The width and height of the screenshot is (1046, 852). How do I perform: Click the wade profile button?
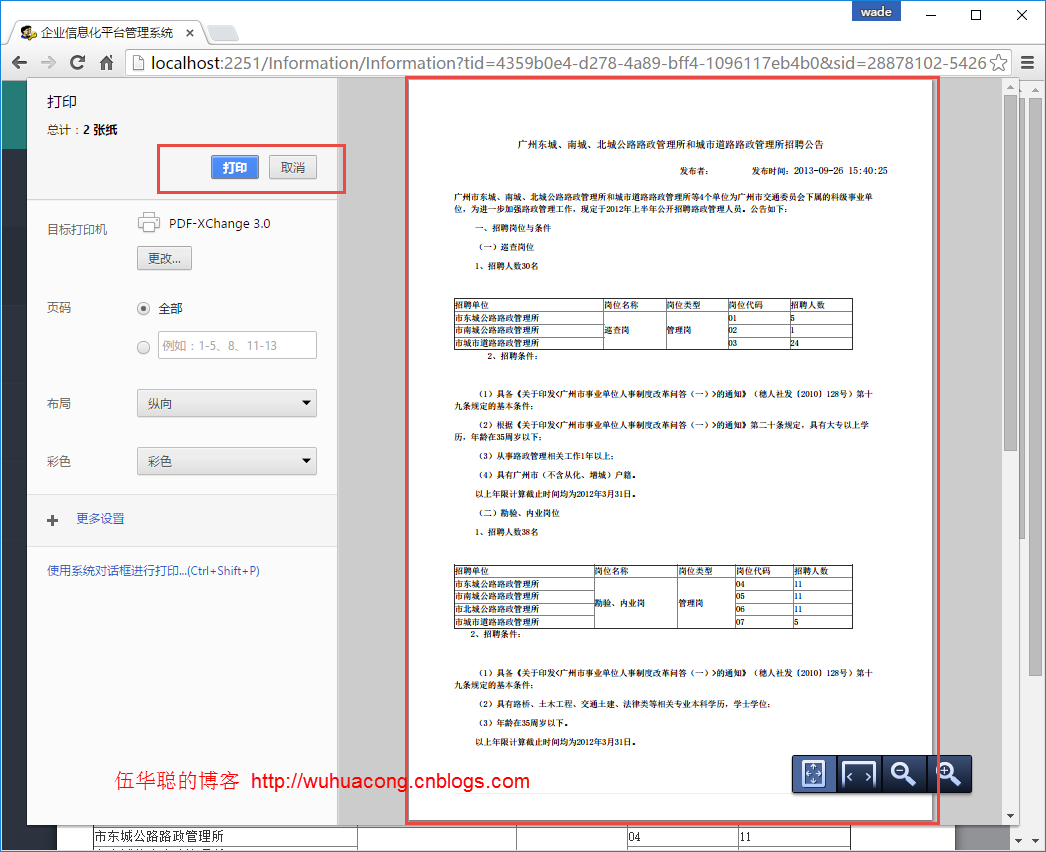(876, 11)
